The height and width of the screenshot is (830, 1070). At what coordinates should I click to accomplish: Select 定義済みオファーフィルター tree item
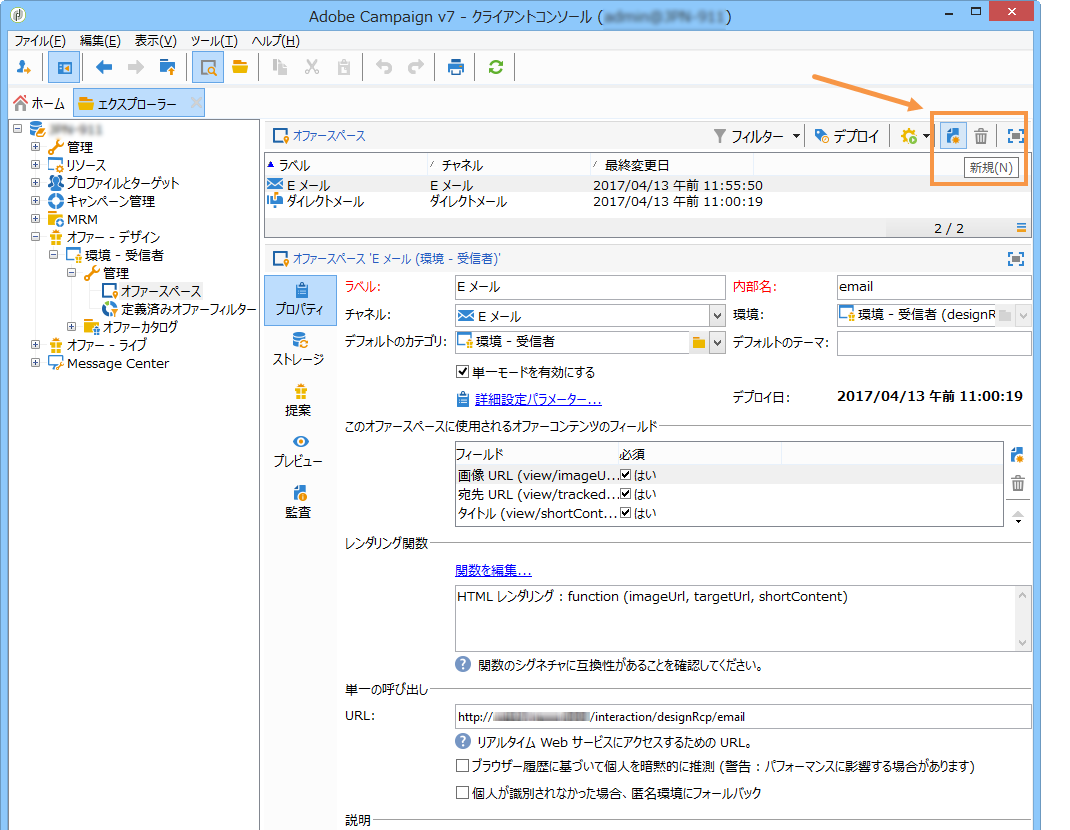click(188, 309)
